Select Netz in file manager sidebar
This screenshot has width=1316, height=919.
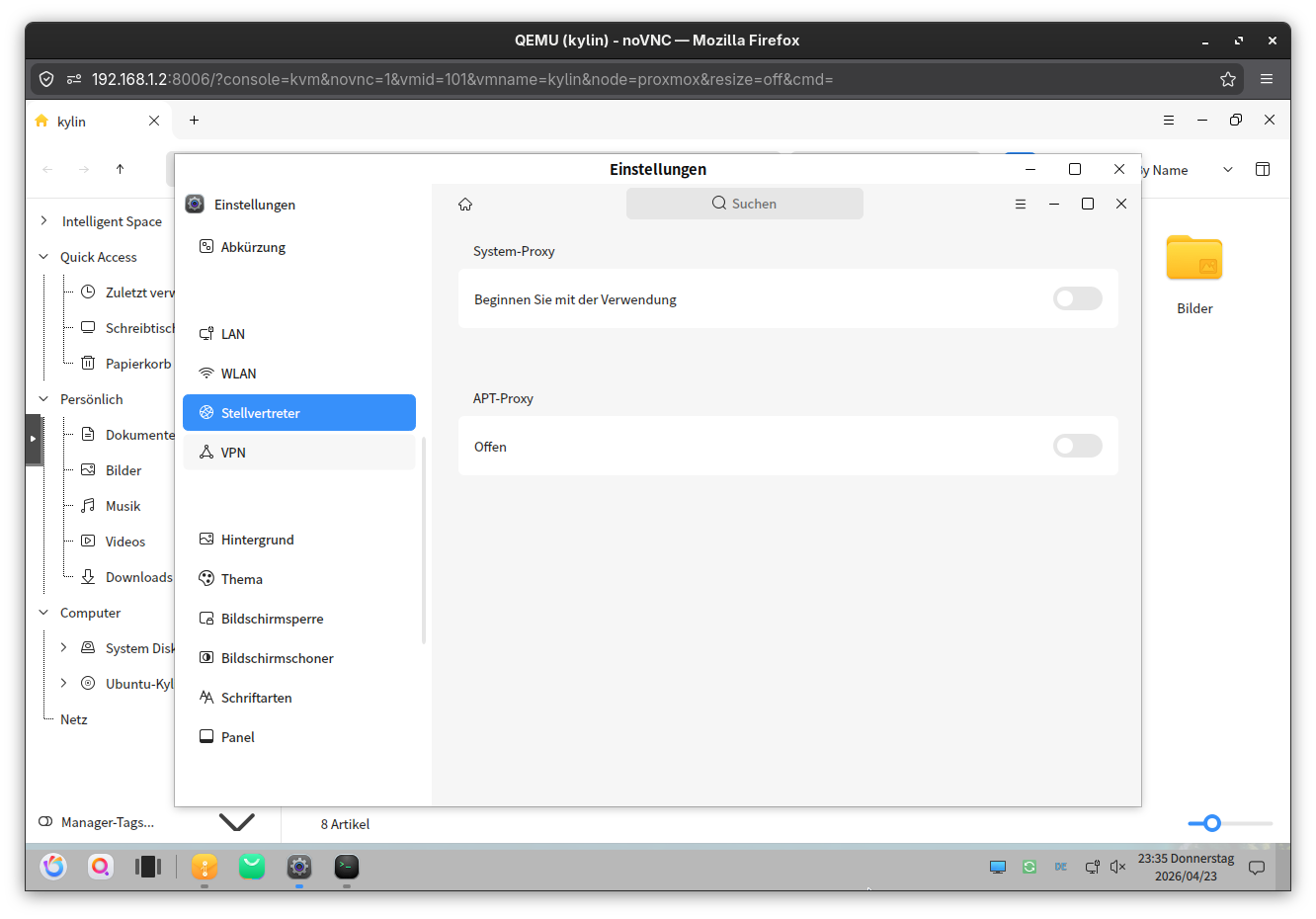pyautogui.click(x=74, y=719)
